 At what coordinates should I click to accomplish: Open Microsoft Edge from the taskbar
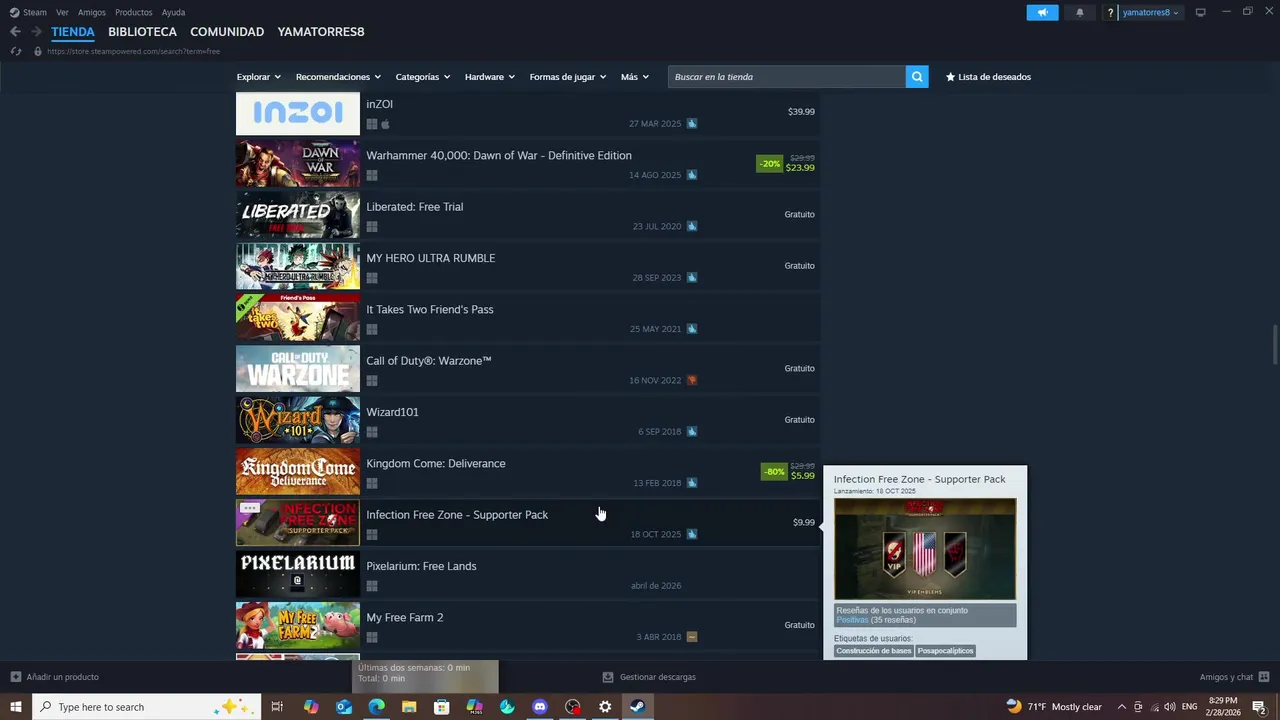click(376, 707)
